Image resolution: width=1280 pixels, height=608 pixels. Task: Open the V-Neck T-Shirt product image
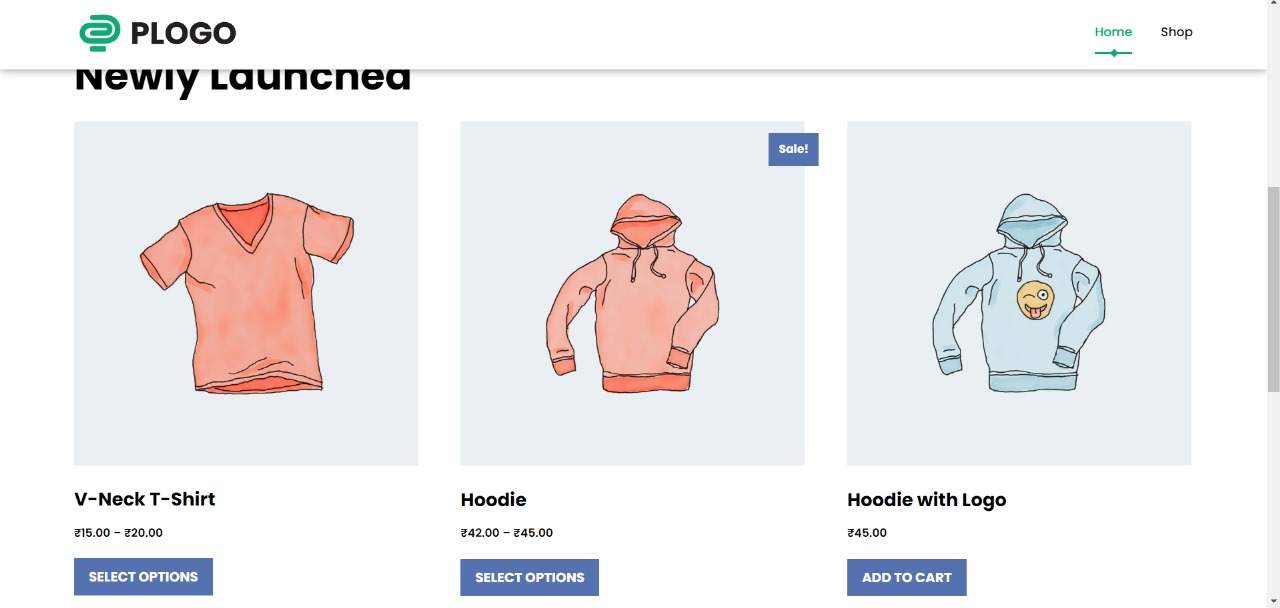click(x=246, y=293)
